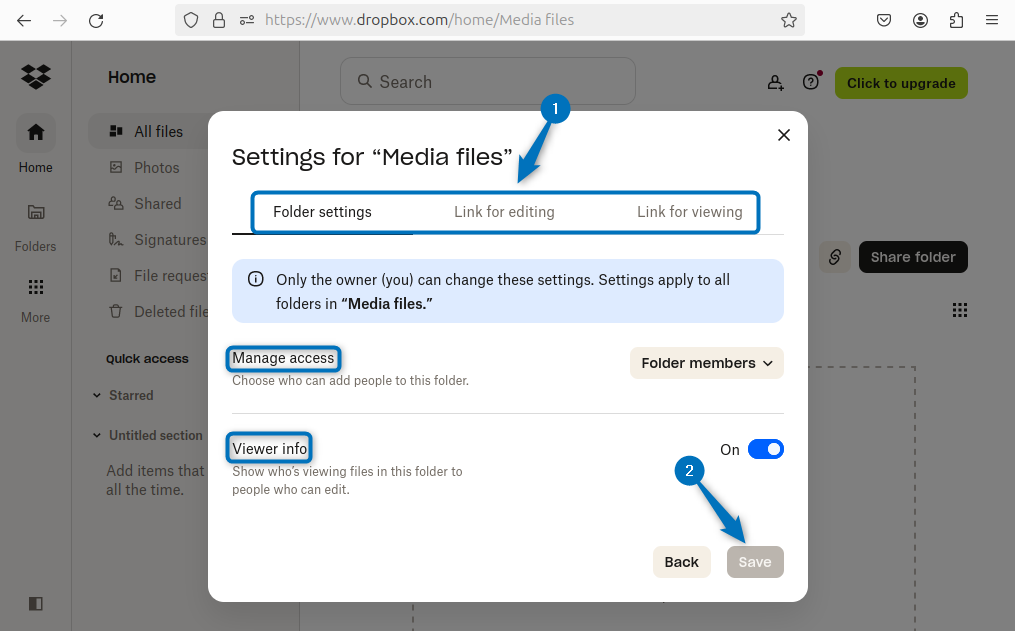Collapse the Starred section
The image size is (1015, 631).
pos(97,395)
